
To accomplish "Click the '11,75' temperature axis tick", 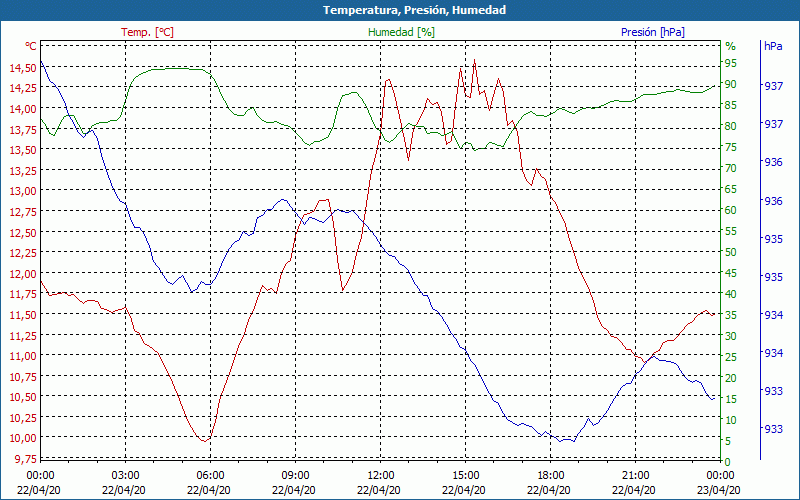I will coord(22,294).
